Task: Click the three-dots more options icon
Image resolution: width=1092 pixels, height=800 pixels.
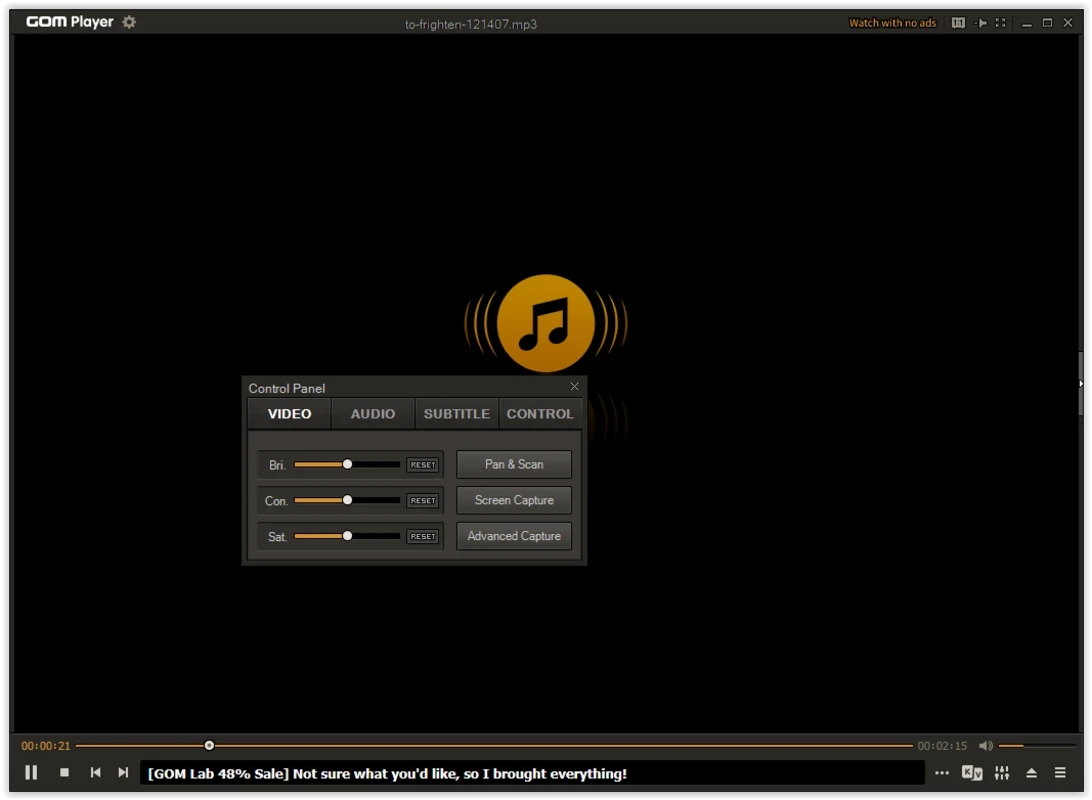Action: pyautogui.click(x=942, y=772)
